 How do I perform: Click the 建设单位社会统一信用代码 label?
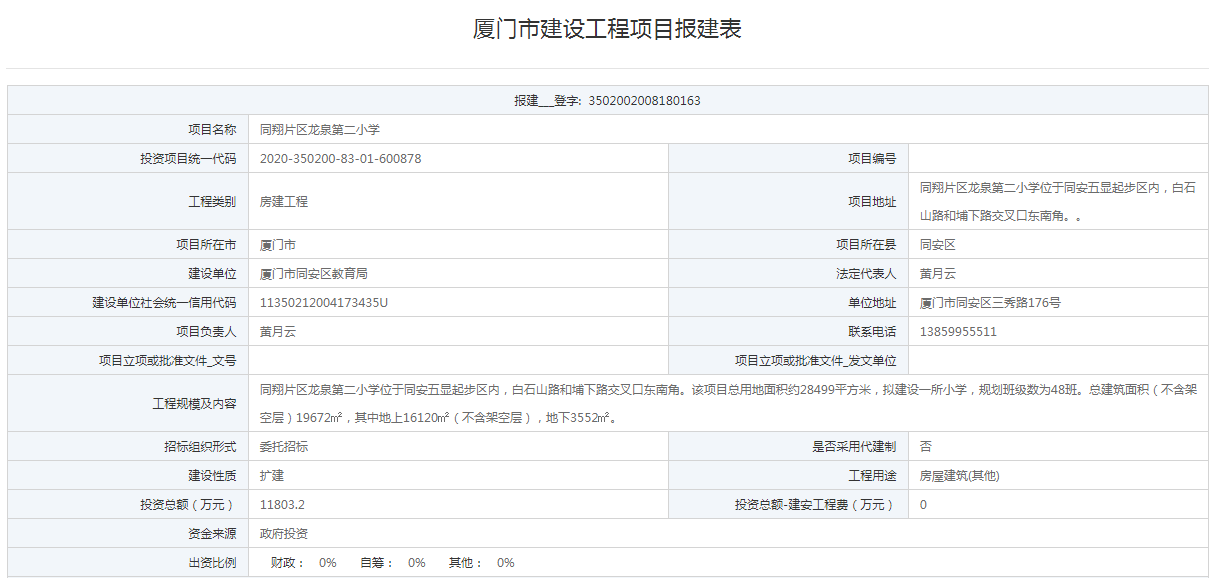pos(164,303)
